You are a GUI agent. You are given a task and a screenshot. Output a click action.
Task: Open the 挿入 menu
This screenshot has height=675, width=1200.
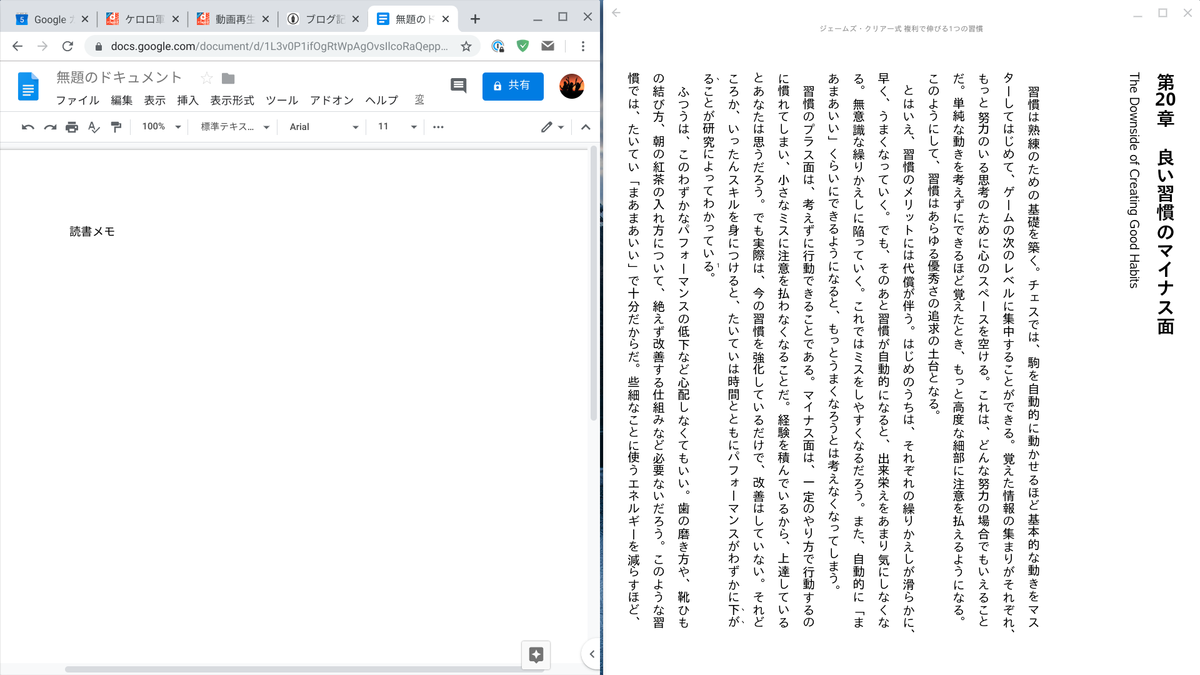187,100
